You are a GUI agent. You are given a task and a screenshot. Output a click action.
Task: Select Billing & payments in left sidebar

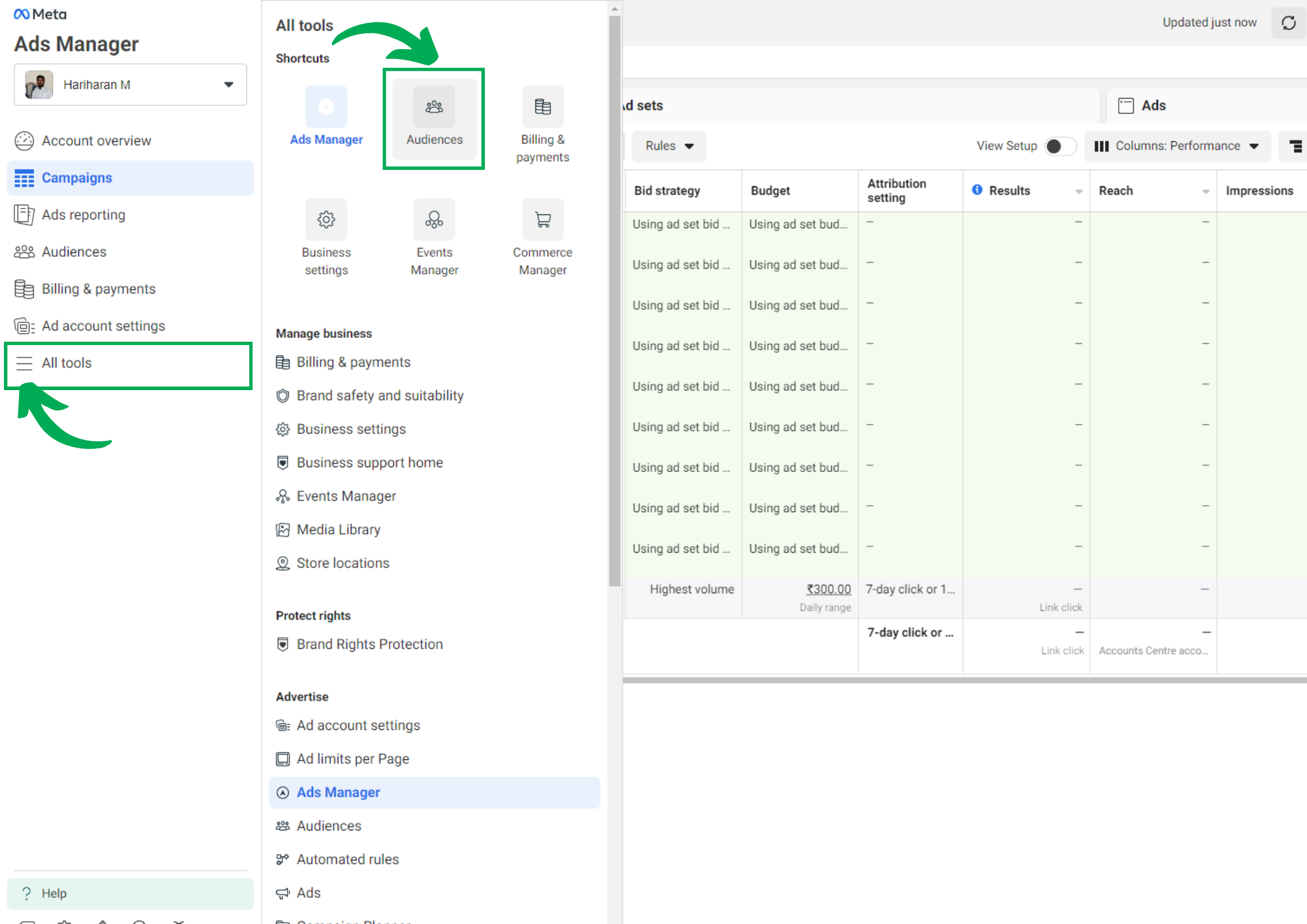(130, 289)
